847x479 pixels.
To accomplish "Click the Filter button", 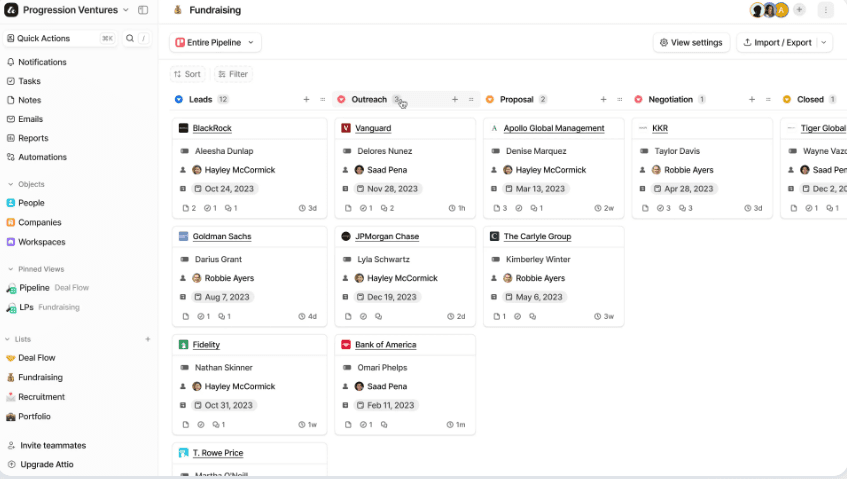I will pos(233,74).
